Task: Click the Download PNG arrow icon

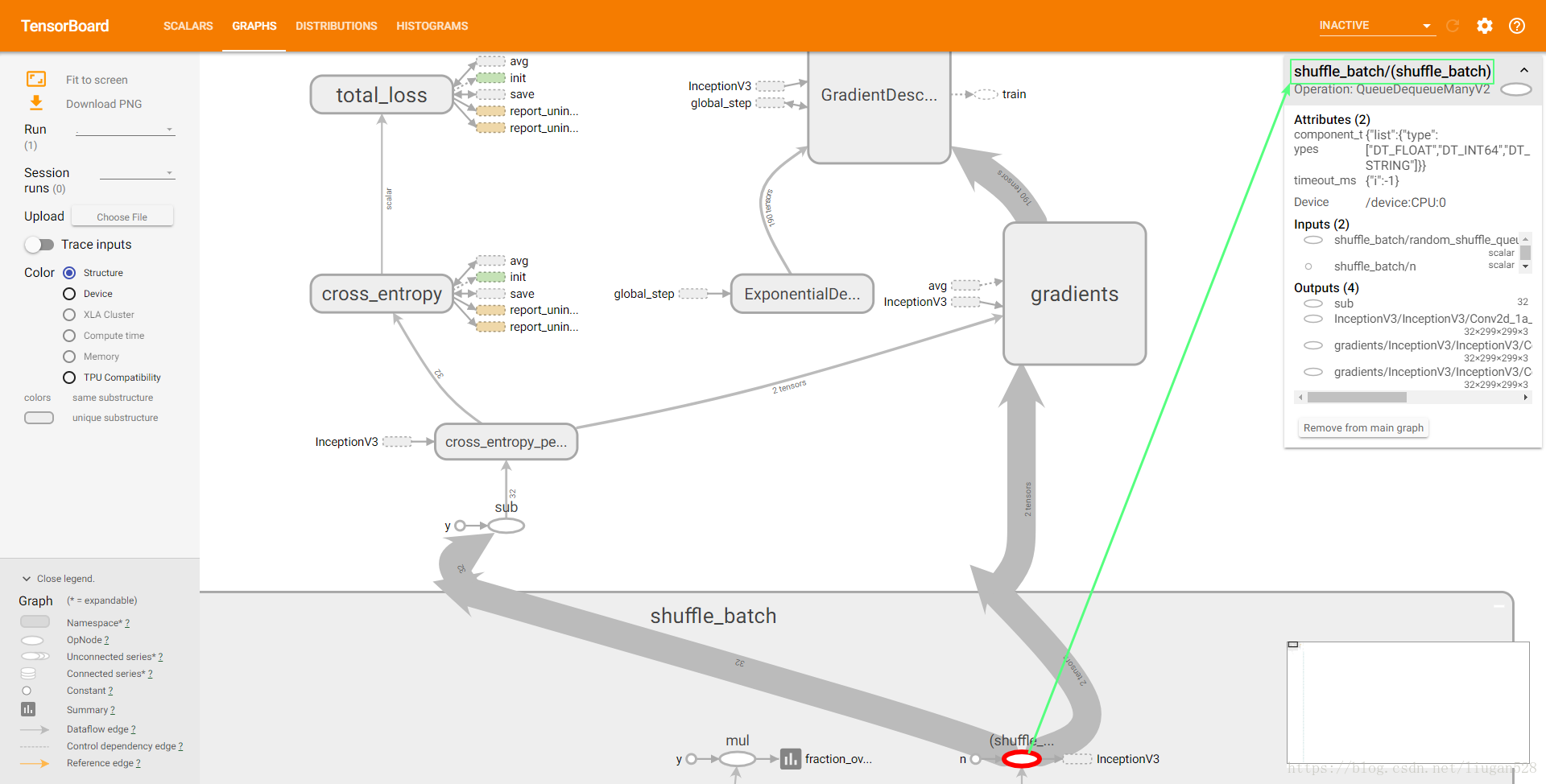Action: pos(36,103)
